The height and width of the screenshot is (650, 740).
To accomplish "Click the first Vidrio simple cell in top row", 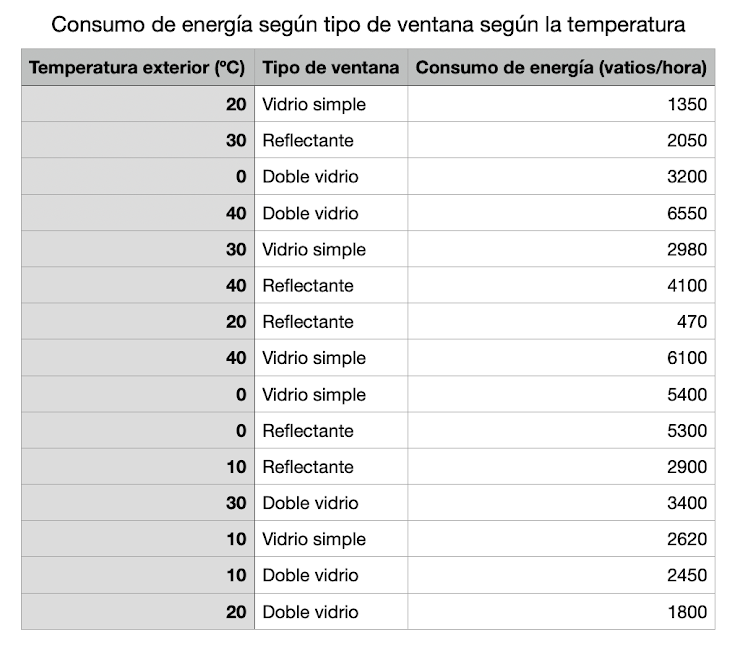I will click(331, 104).
